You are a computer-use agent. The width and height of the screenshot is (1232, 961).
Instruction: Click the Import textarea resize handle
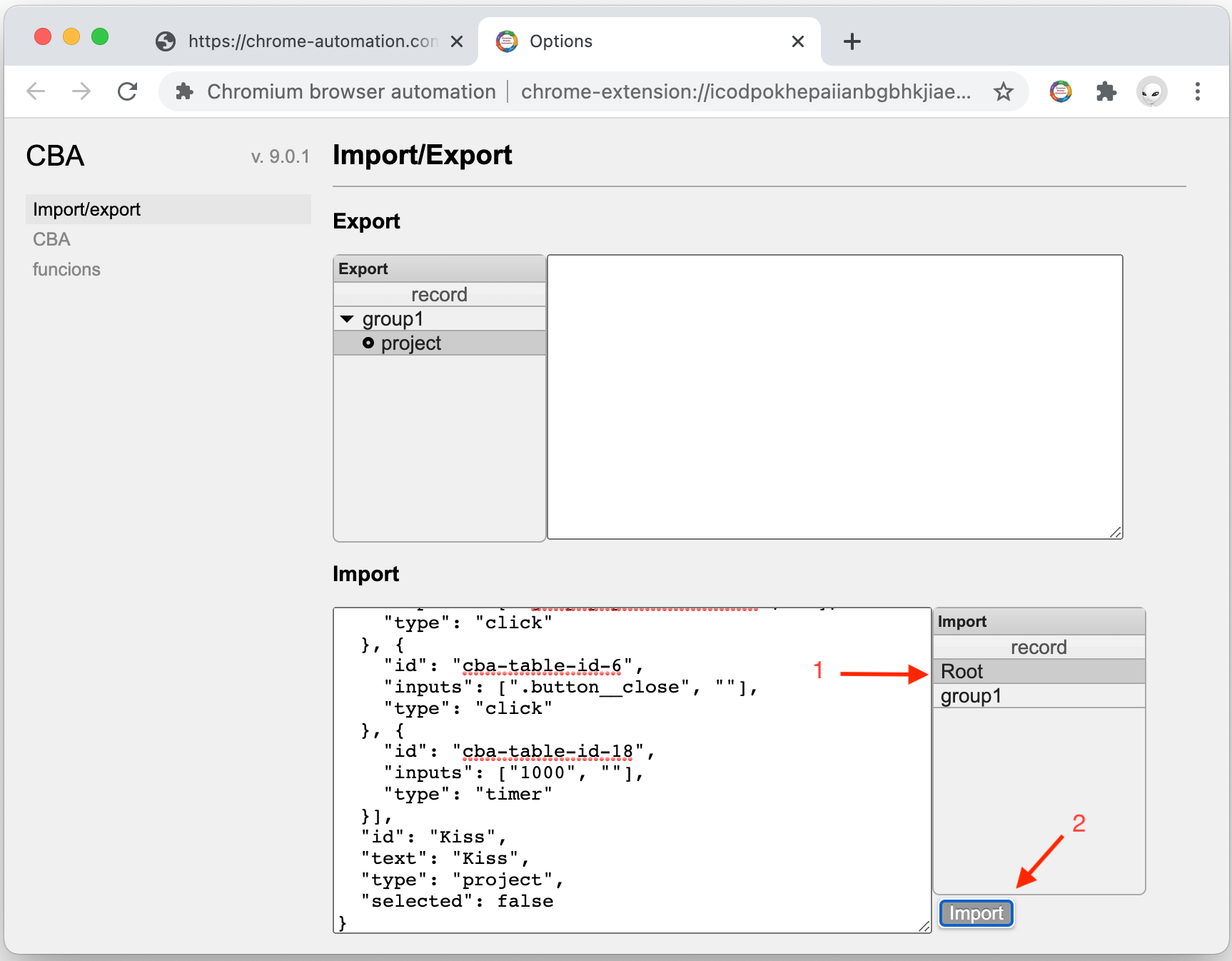(x=924, y=926)
